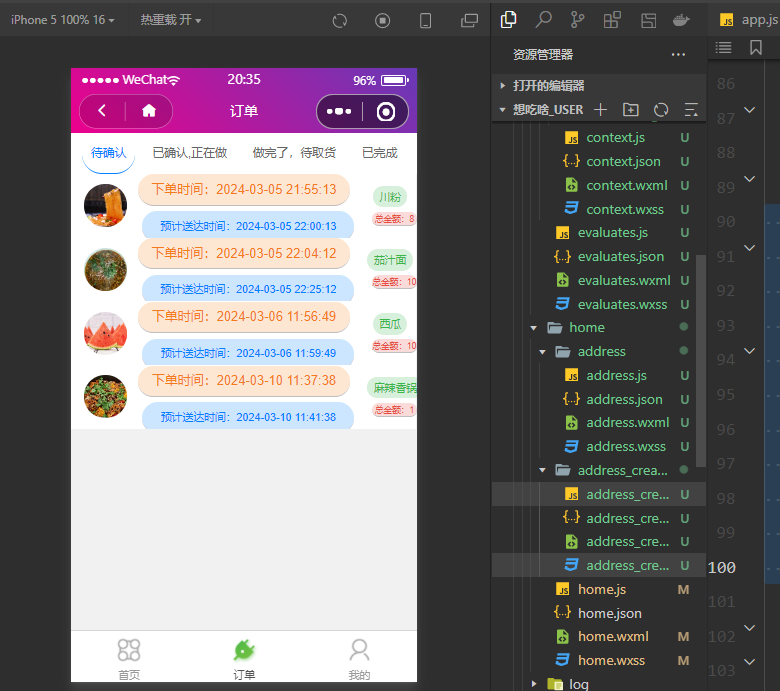Viewport: 780px width, 691px height.
Task: Tap the 西瓜 green tag
Action: (x=390, y=324)
